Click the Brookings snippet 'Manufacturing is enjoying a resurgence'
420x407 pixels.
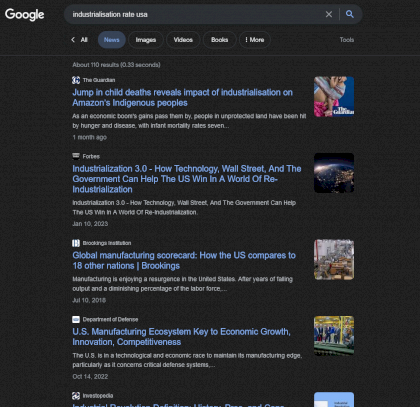[182, 284]
